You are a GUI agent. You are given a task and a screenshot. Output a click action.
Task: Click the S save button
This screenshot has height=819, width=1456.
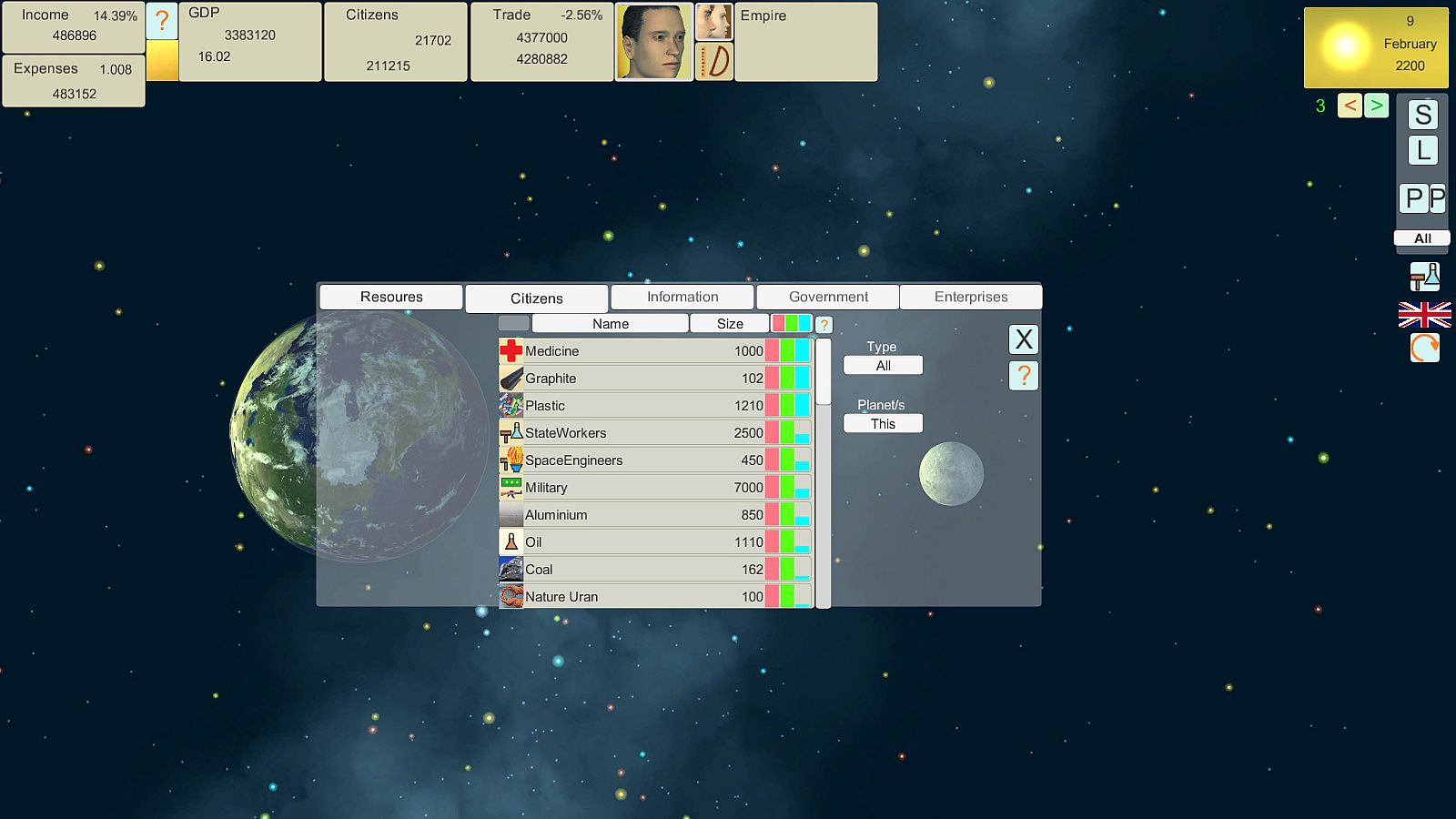click(1423, 115)
